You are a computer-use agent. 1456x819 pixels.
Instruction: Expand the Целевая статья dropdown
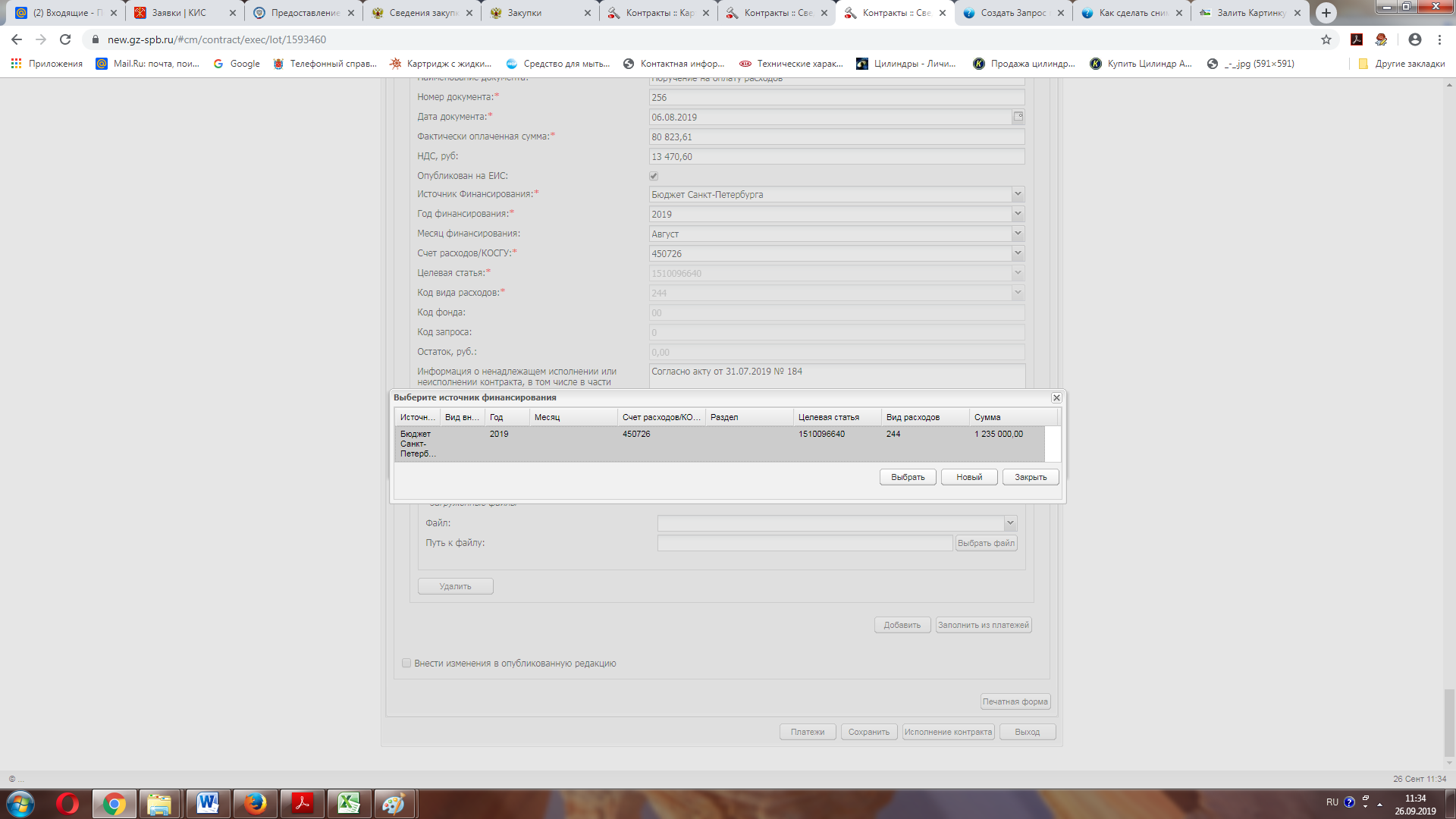[1018, 273]
